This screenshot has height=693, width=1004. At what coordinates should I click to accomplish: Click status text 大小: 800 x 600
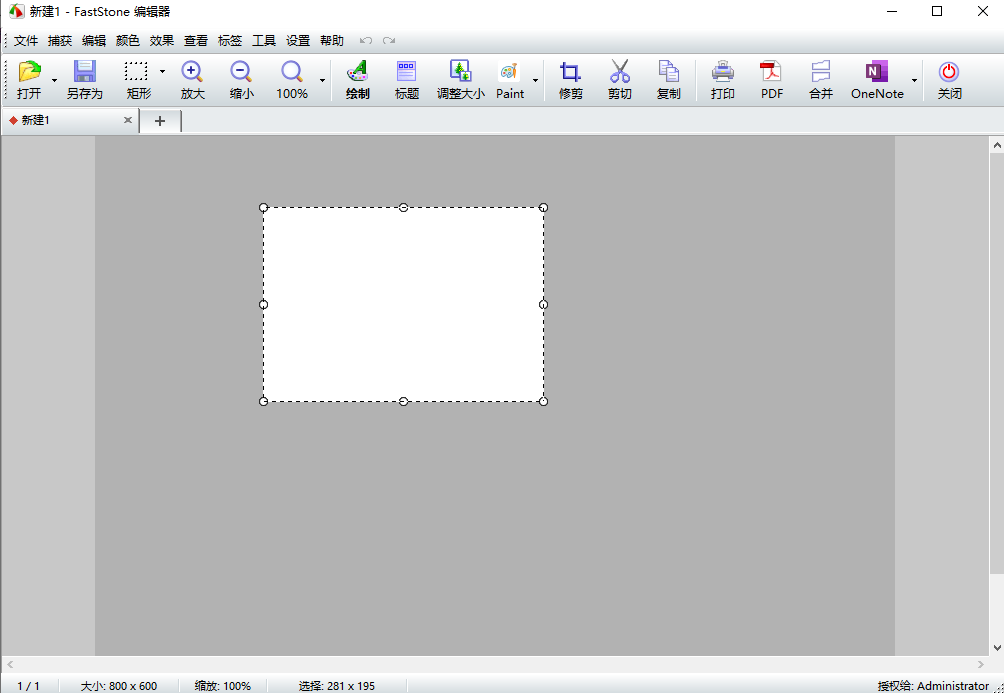tap(118, 686)
